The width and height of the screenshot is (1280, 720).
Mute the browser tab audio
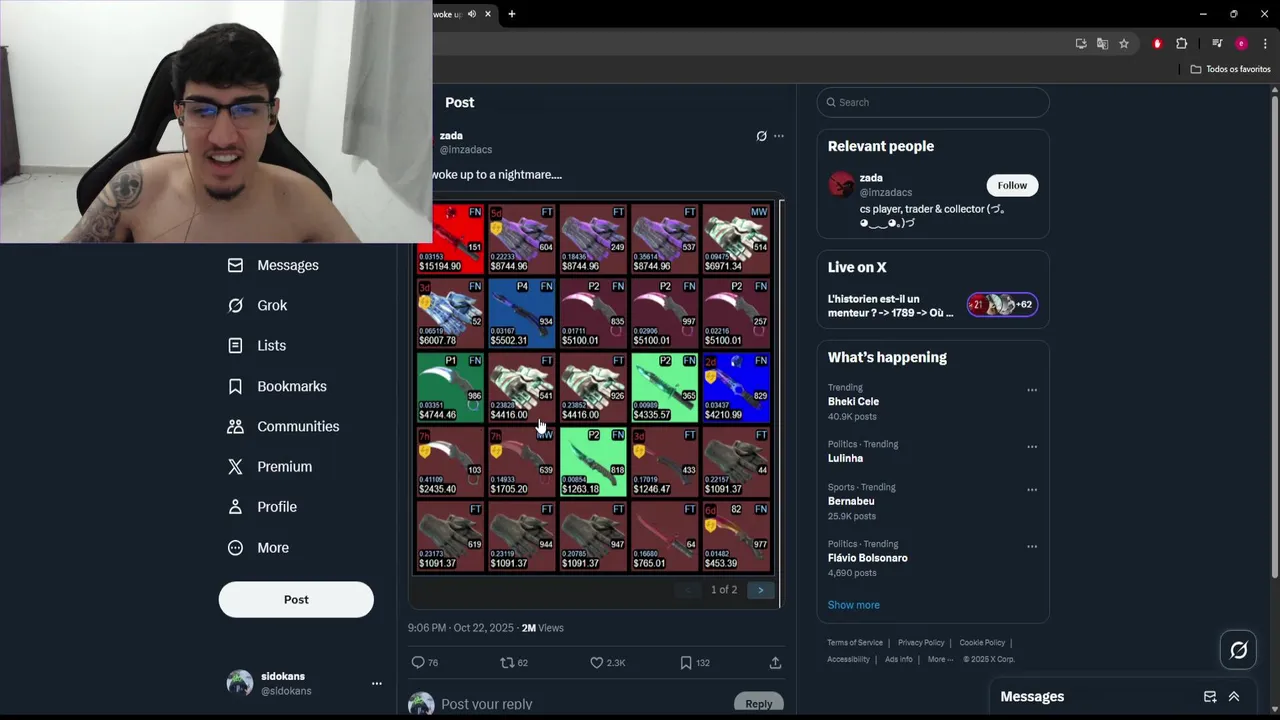click(x=472, y=14)
